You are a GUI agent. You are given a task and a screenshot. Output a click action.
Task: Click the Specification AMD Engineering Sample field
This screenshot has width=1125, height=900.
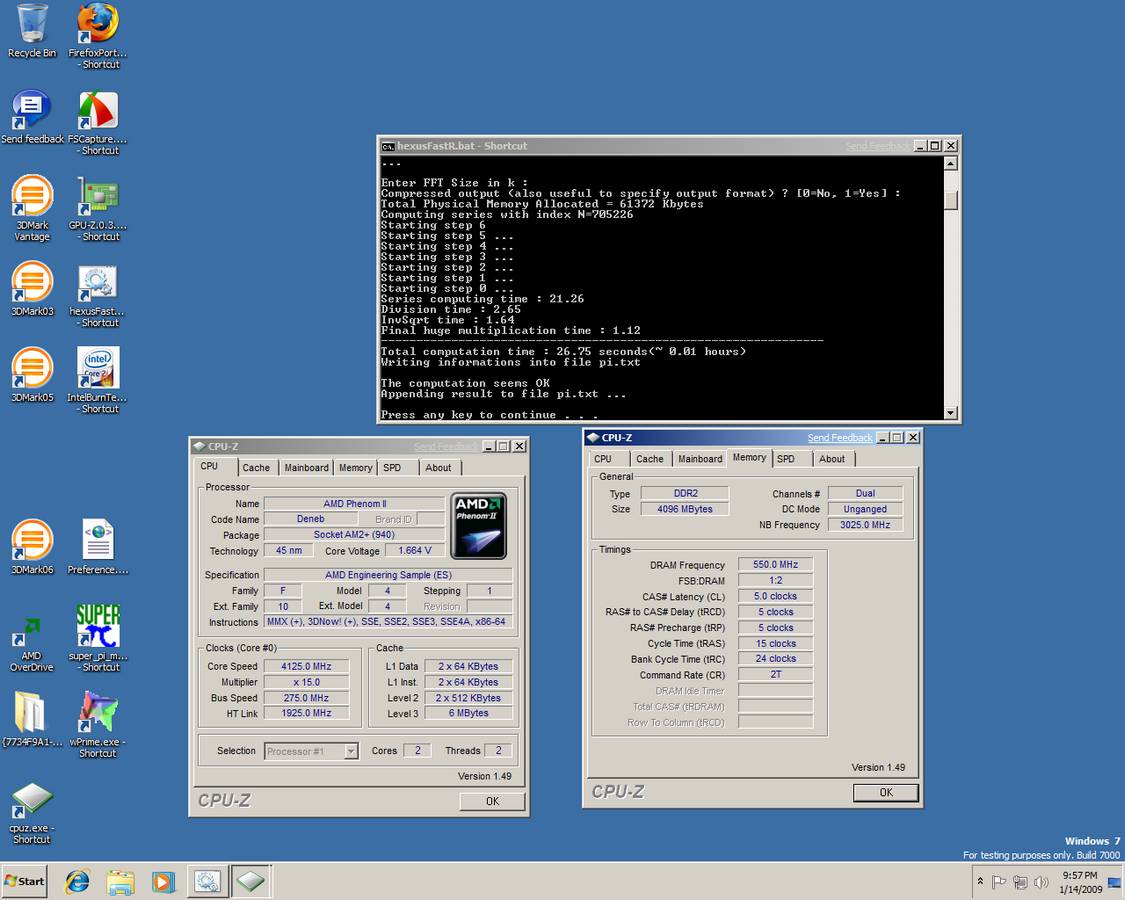pyautogui.click(x=388, y=575)
